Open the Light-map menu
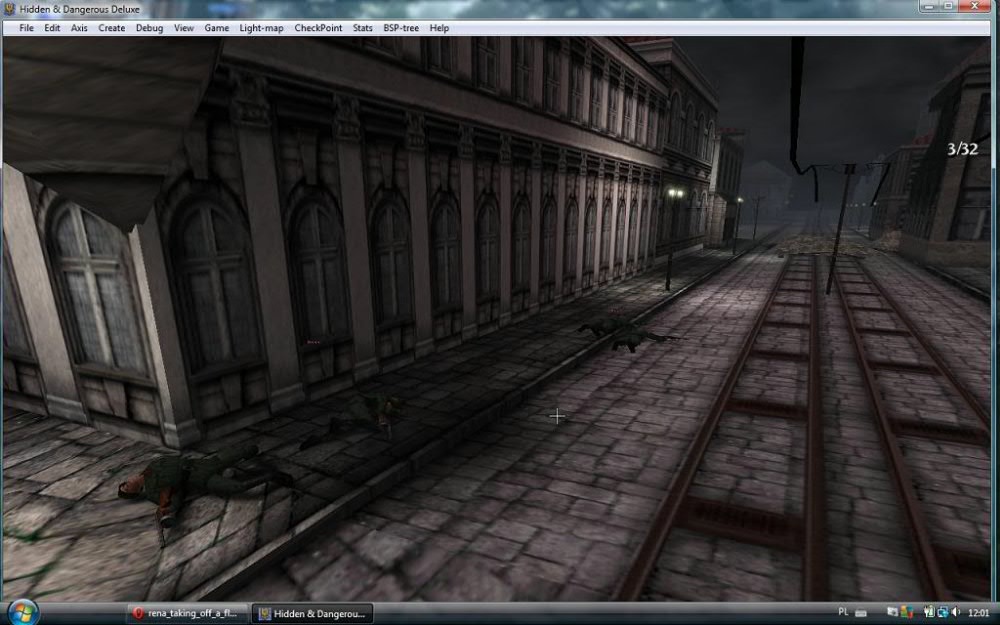The image size is (1000, 625). pyautogui.click(x=261, y=28)
